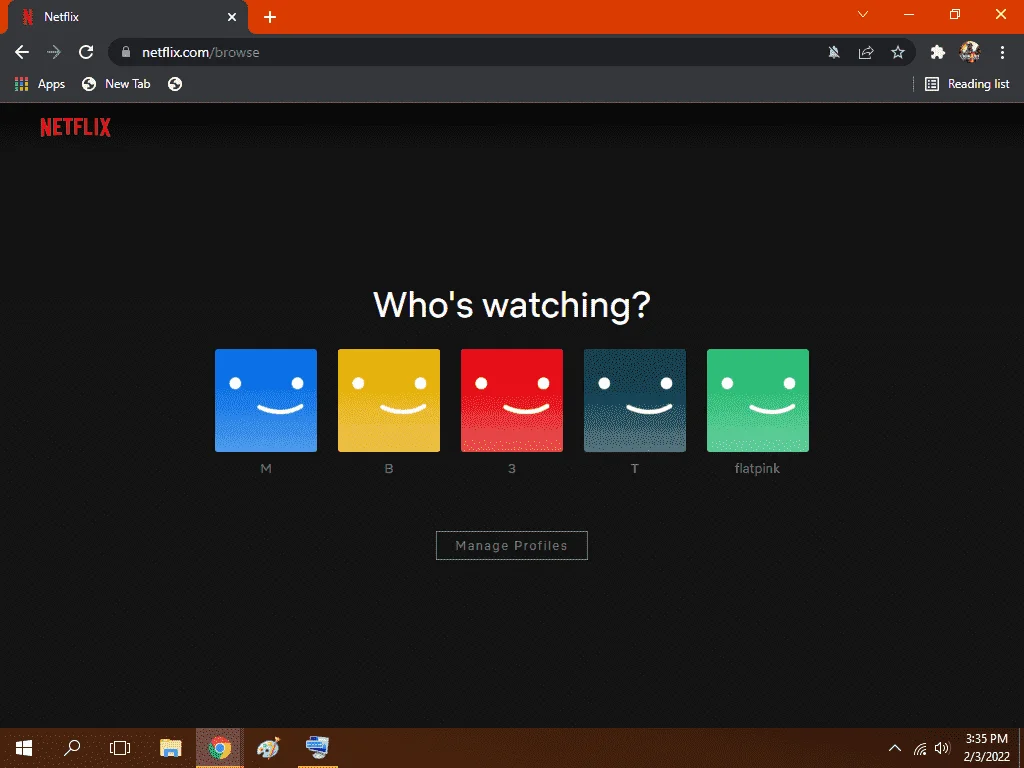Open a new browser tab
This screenshot has width=1024, height=768.
point(270,17)
